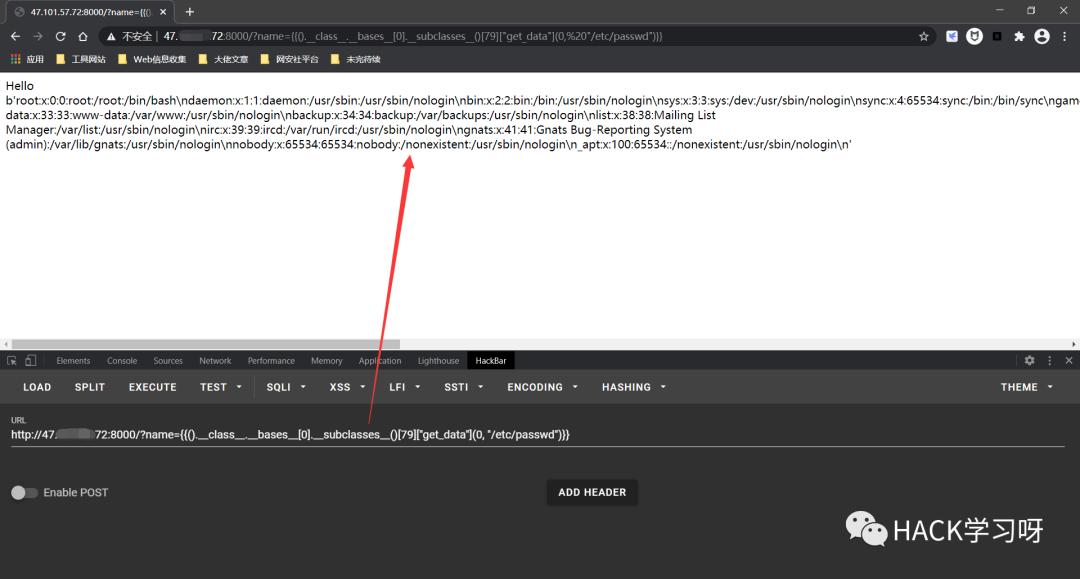Select the HackBar tab

(x=490, y=361)
